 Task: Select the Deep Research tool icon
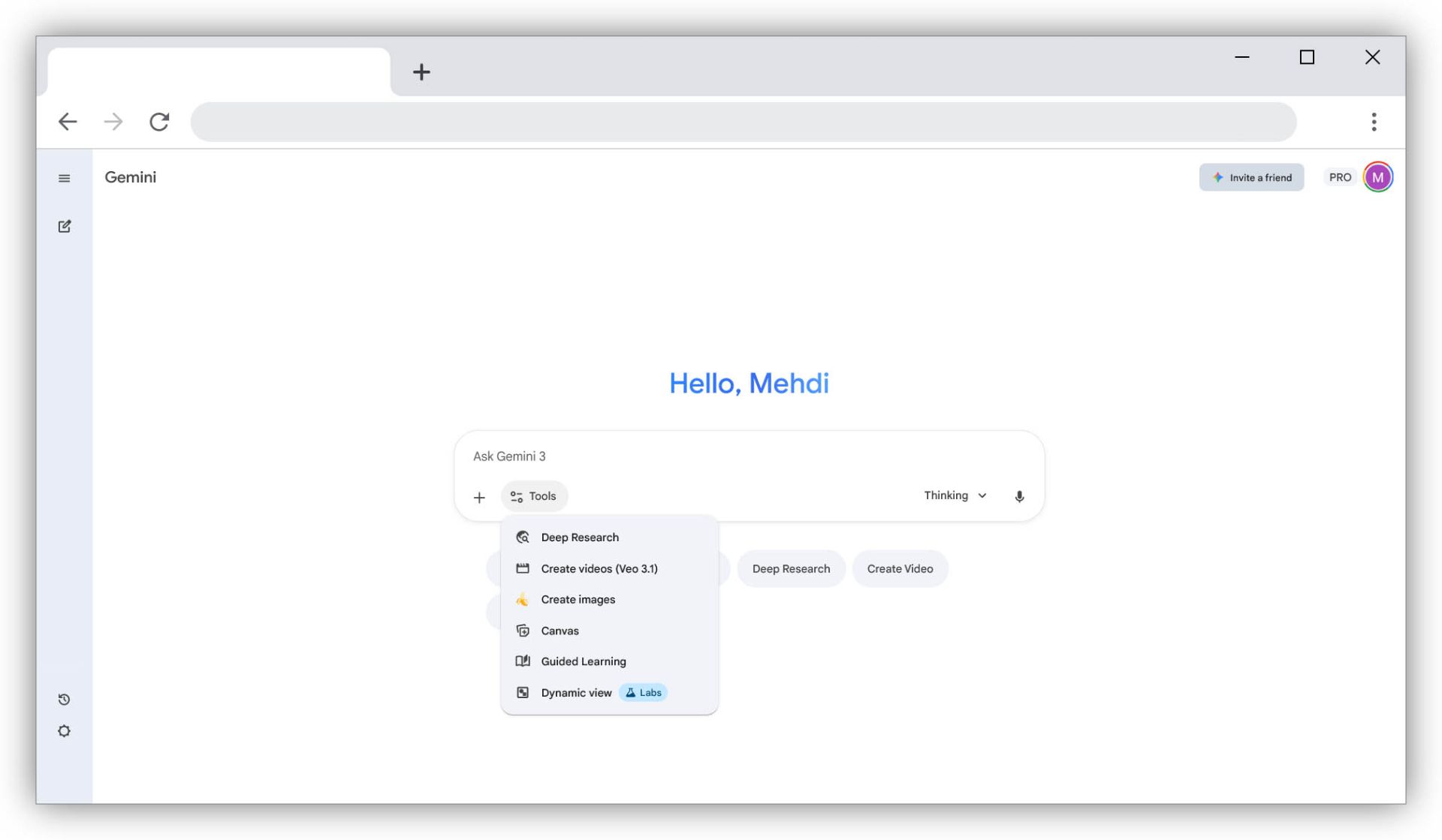click(523, 537)
